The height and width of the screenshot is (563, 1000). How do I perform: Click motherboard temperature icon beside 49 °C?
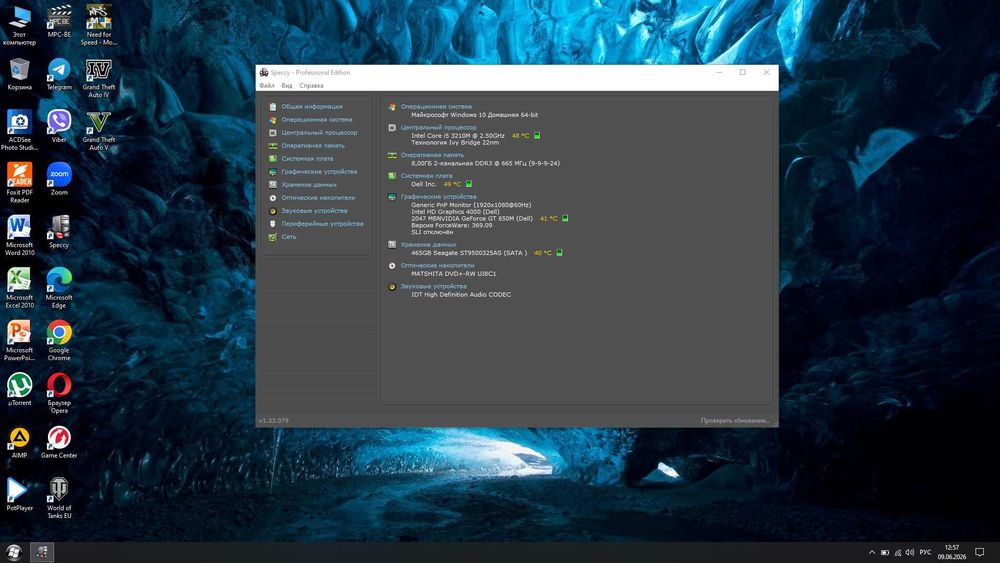point(469,184)
